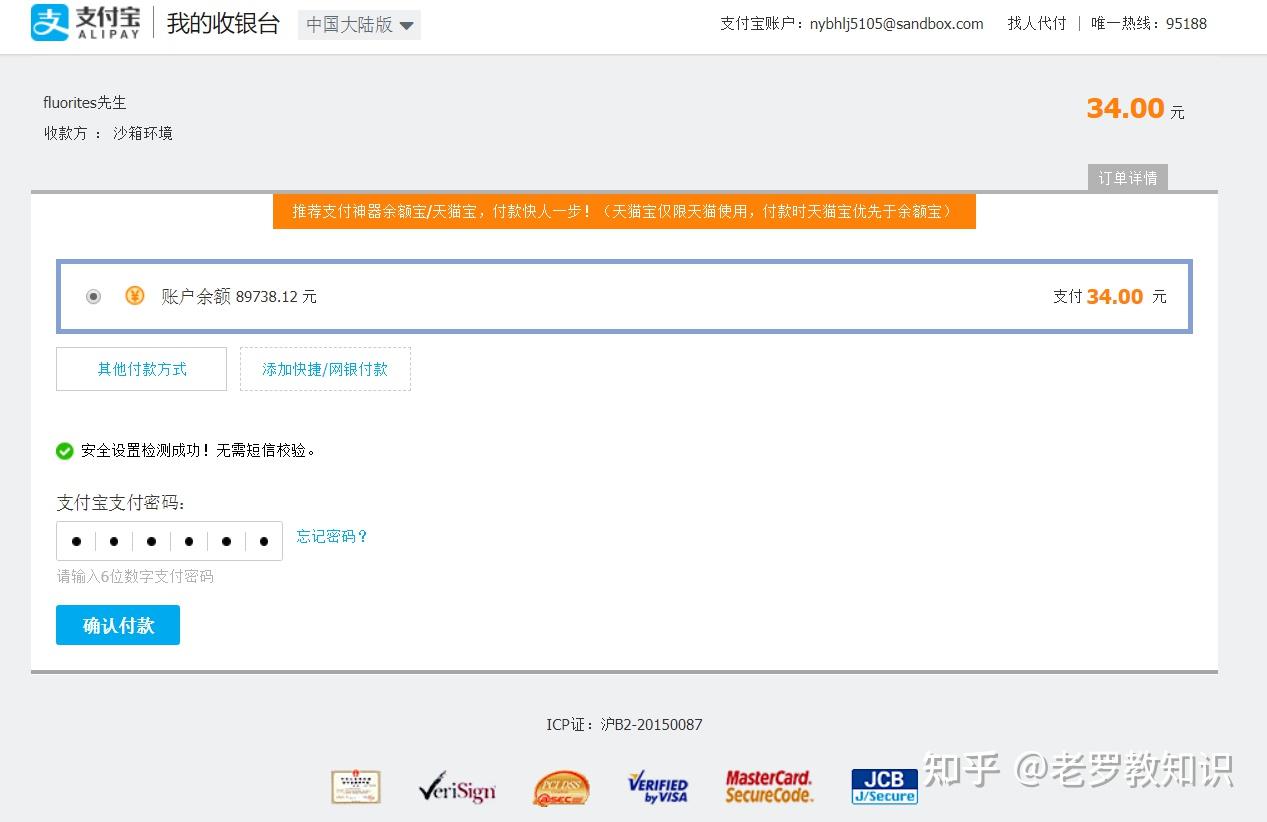Click the ICP证 沪B2-20150087 text
Screen dimensions: 1267x822
pos(624,724)
